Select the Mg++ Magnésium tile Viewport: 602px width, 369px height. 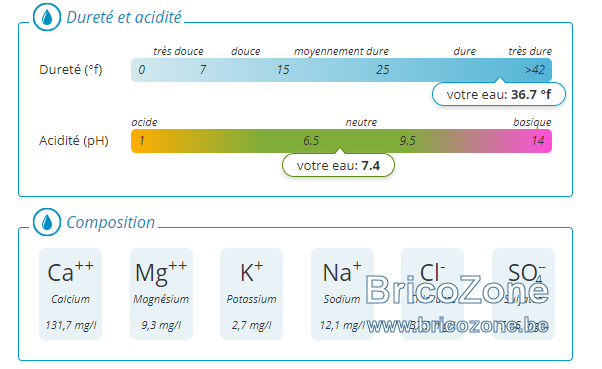coord(161,294)
